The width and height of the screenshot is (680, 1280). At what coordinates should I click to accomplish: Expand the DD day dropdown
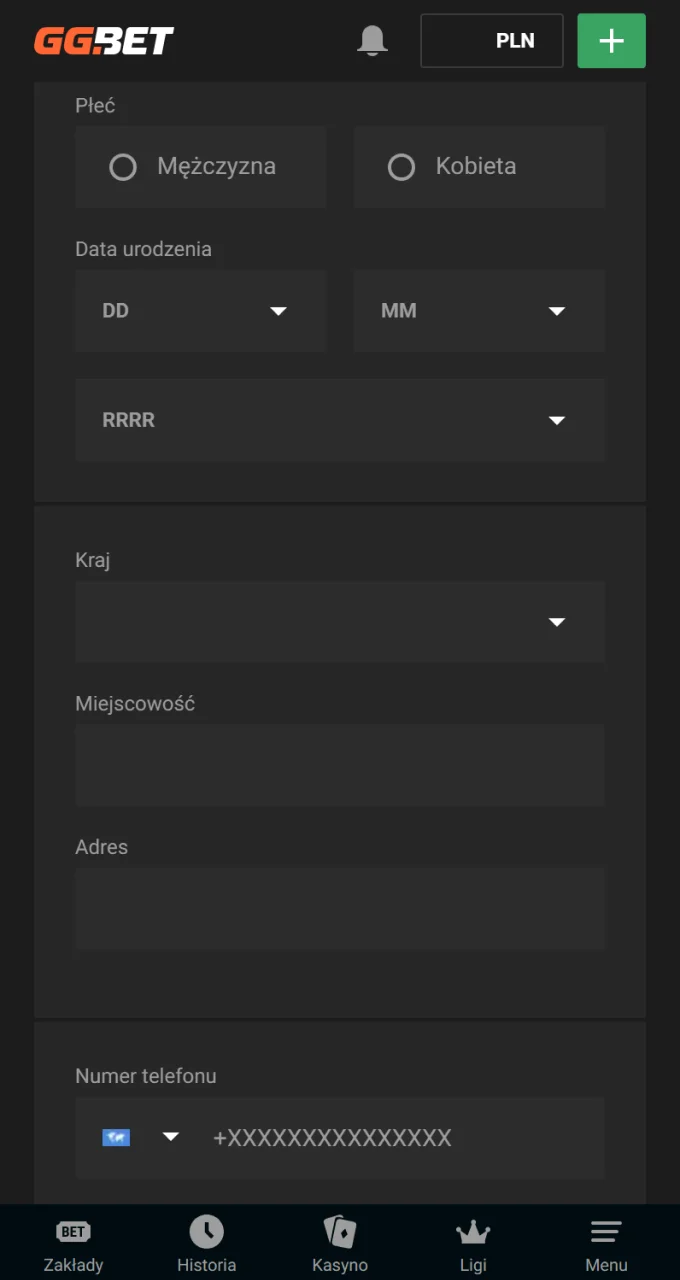[201, 311]
